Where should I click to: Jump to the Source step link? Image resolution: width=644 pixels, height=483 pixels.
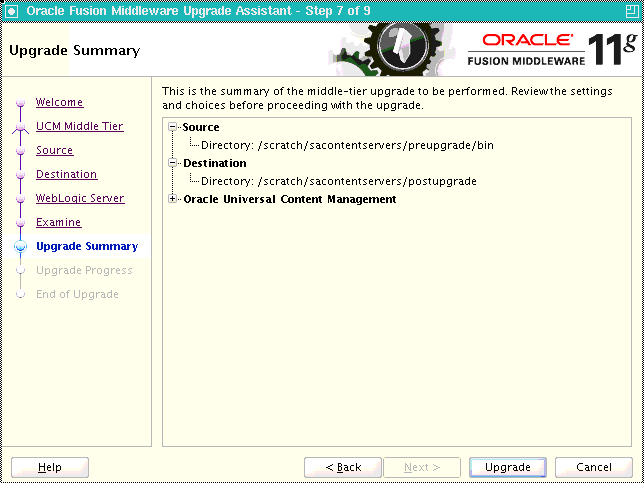click(55, 150)
